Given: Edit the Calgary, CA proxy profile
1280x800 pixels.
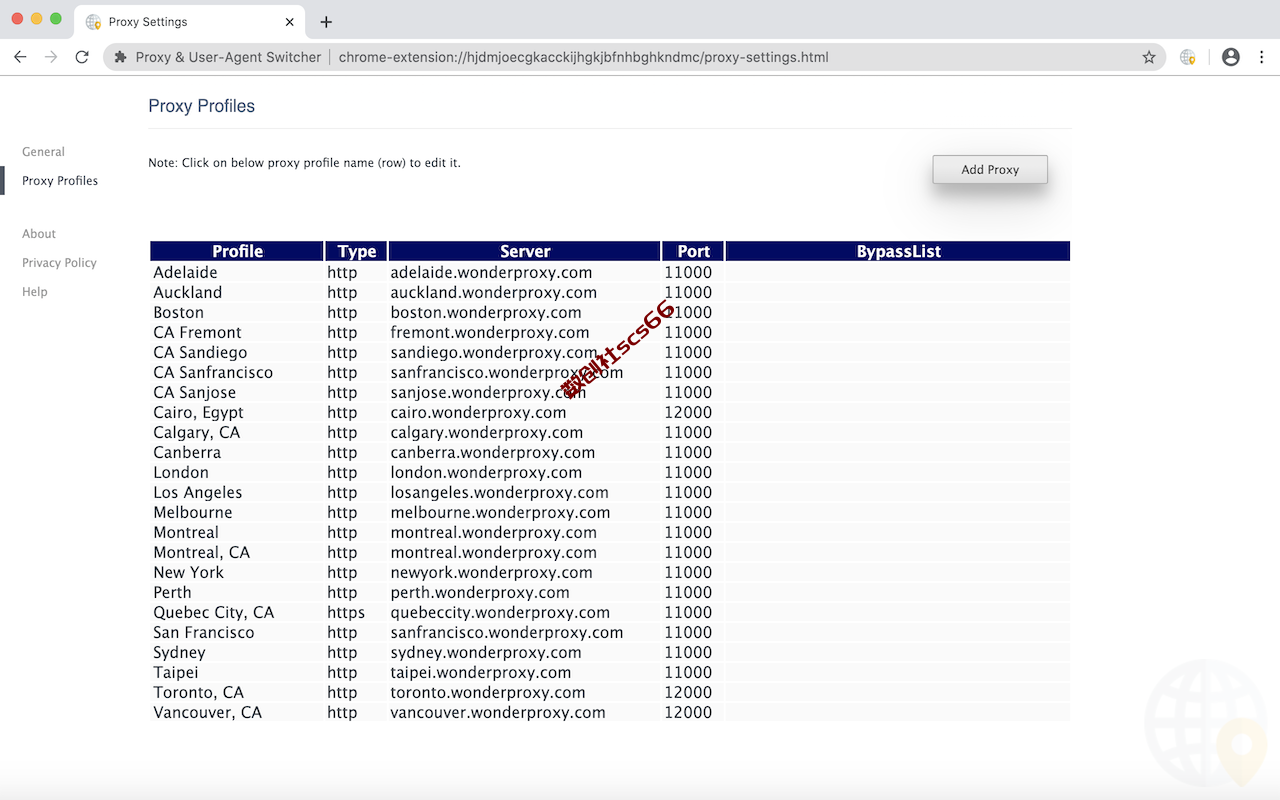Looking at the screenshot, I should (x=610, y=432).
